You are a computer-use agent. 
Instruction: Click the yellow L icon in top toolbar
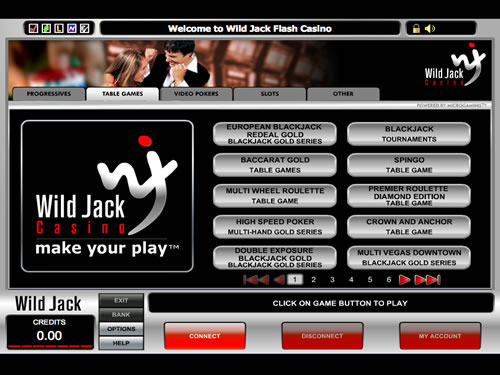[59, 29]
